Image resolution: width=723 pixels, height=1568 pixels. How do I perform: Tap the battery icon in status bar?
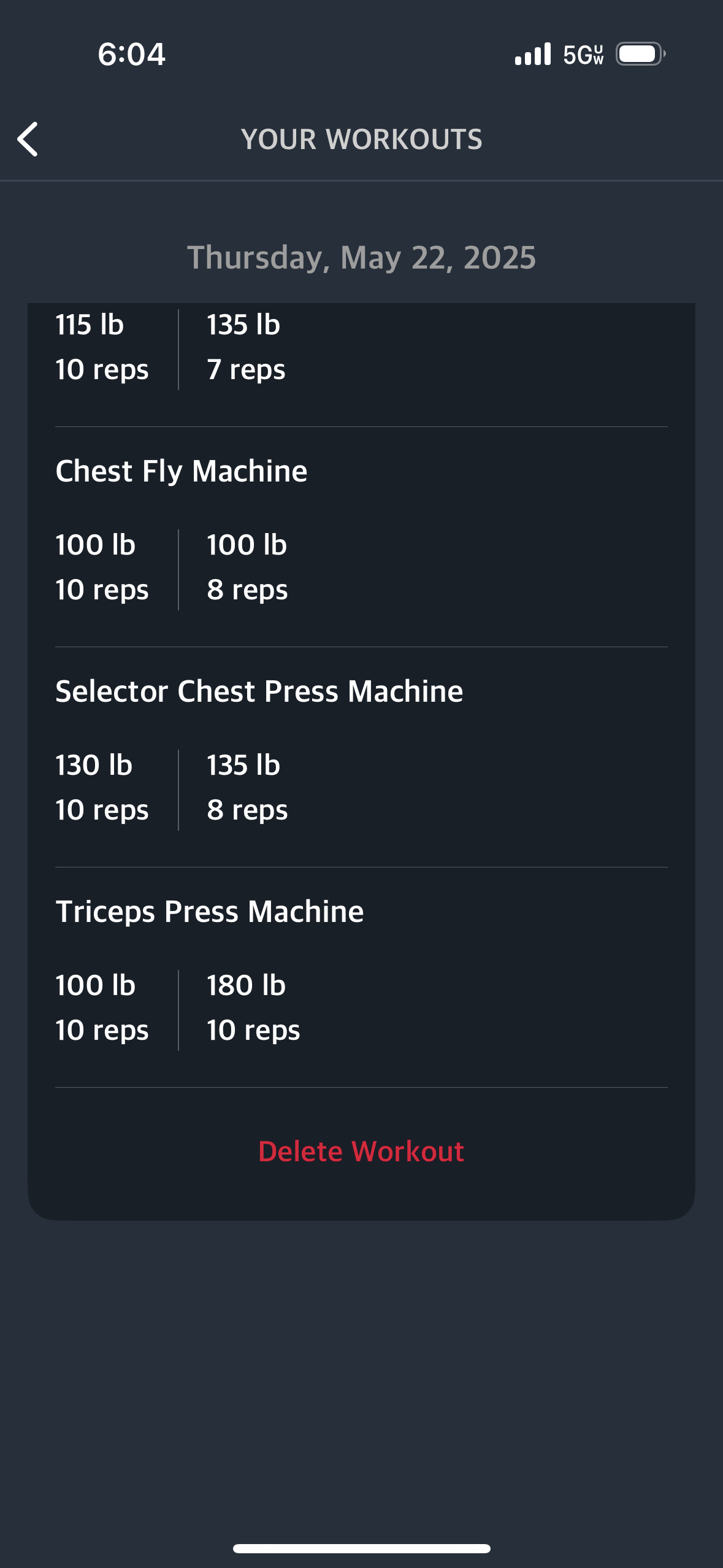tap(640, 54)
